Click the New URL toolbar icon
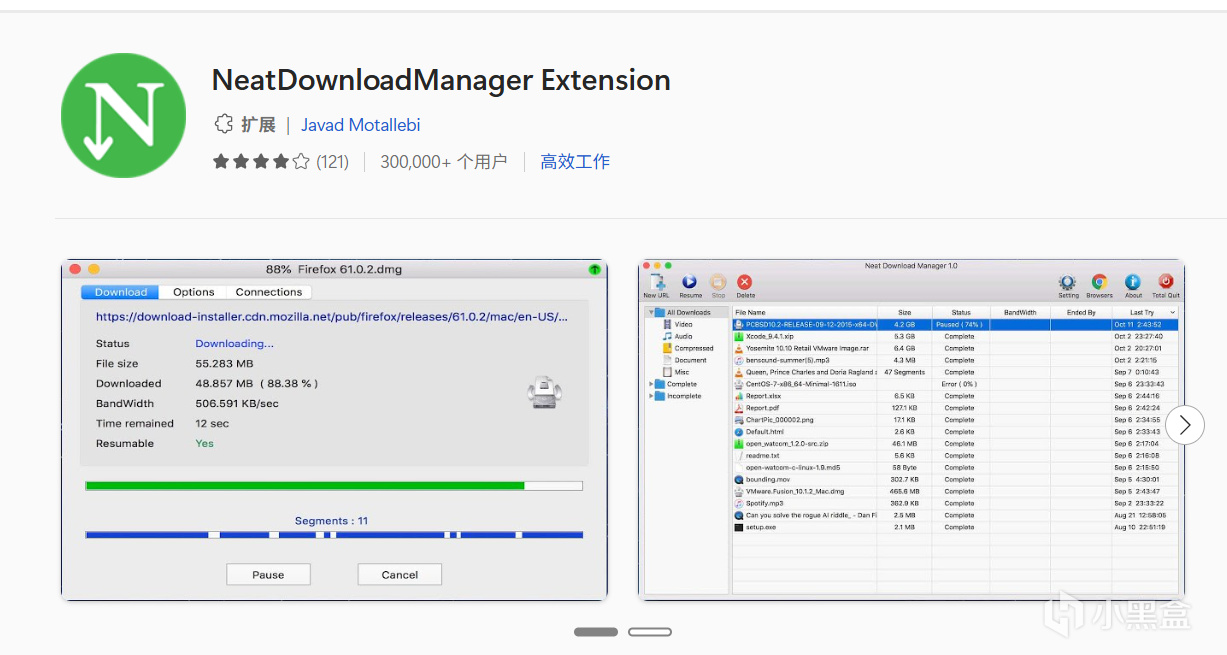1227x655 pixels. coord(657,286)
